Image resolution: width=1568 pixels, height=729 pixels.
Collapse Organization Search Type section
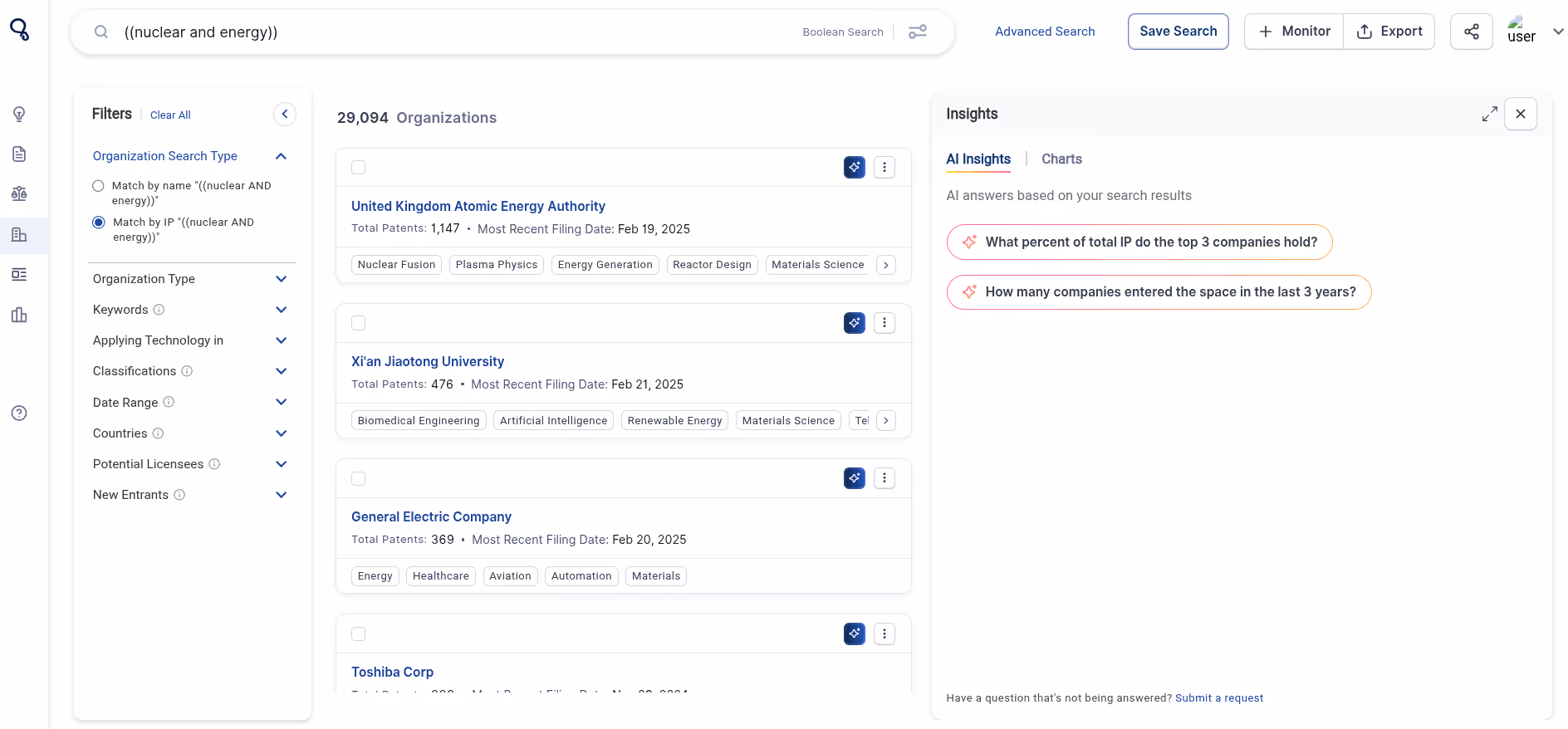(x=281, y=156)
